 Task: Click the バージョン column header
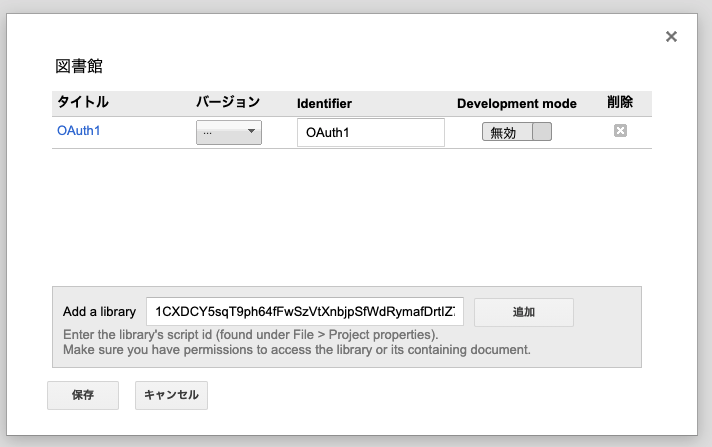(228, 102)
